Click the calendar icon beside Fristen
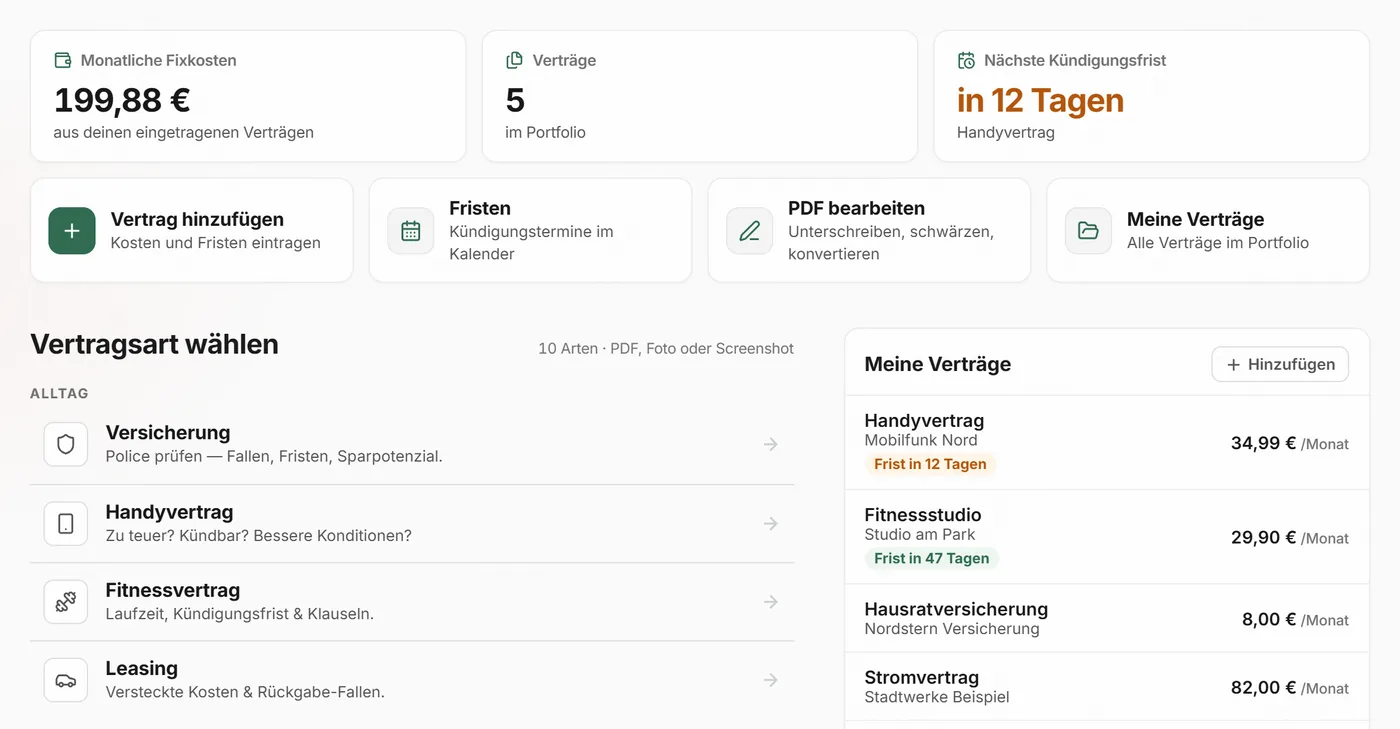This screenshot has width=1400, height=729. tap(411, 231)
